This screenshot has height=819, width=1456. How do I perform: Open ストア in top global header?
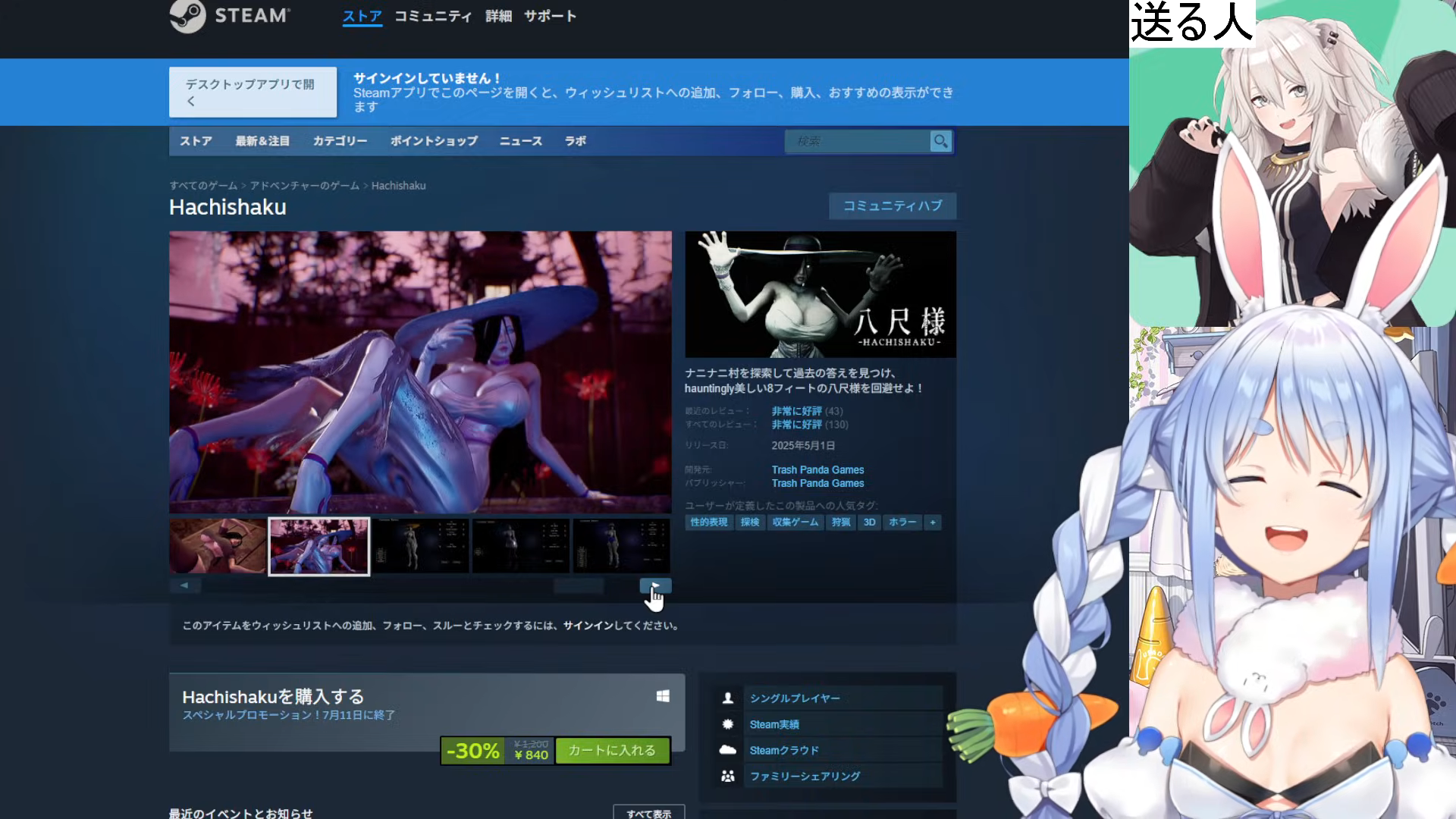362,16
